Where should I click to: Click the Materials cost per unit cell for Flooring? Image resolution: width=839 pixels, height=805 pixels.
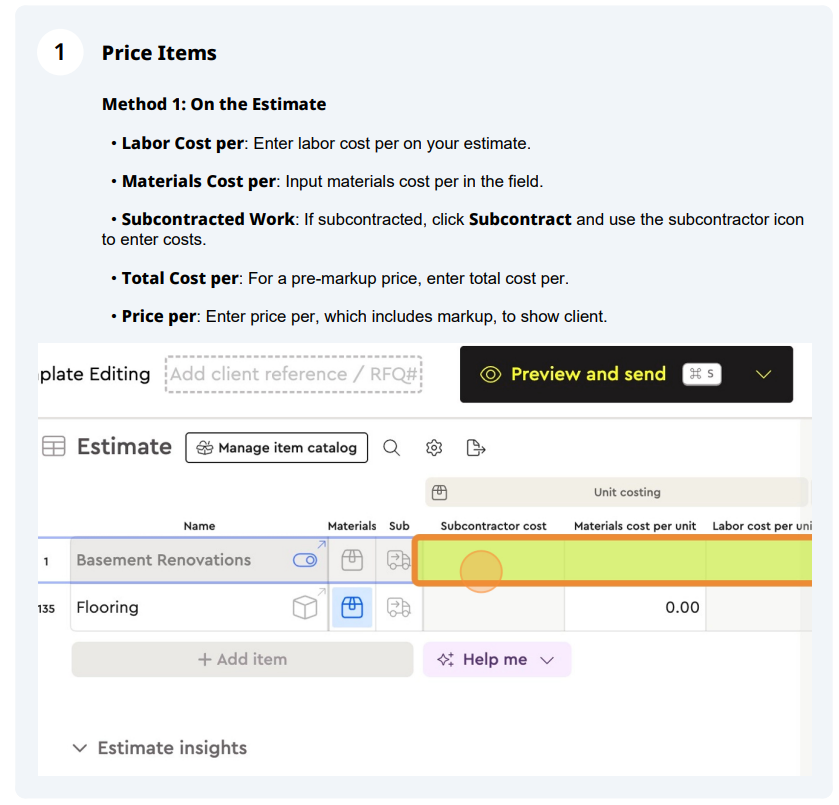(x=635, y=607)
